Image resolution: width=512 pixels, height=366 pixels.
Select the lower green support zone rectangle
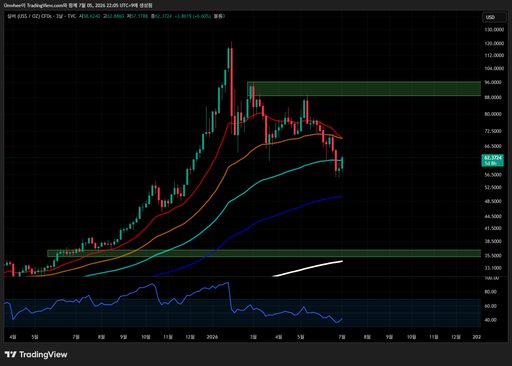(x=264, y=253)
